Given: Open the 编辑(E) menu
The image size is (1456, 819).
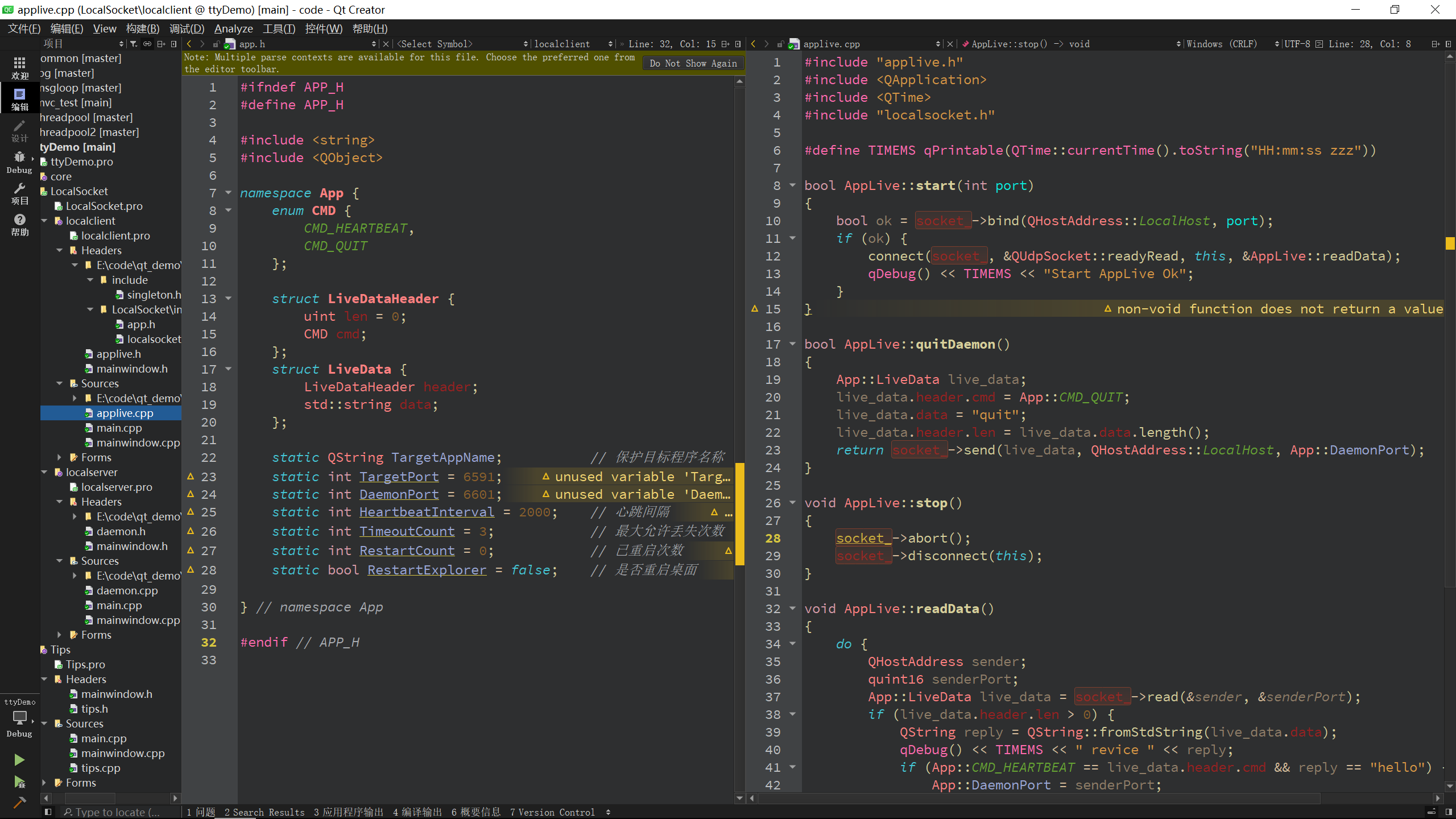Looking at the screenshot, I should 67,28.
